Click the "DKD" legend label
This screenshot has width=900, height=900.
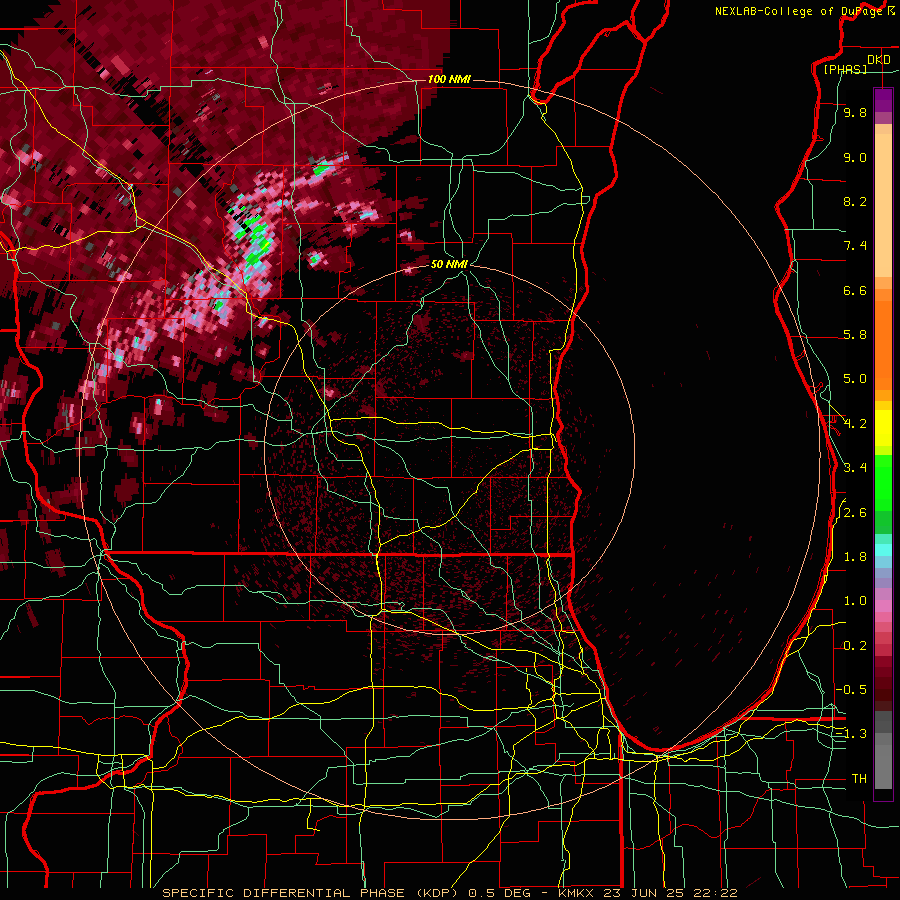click(x=878, y=60)
